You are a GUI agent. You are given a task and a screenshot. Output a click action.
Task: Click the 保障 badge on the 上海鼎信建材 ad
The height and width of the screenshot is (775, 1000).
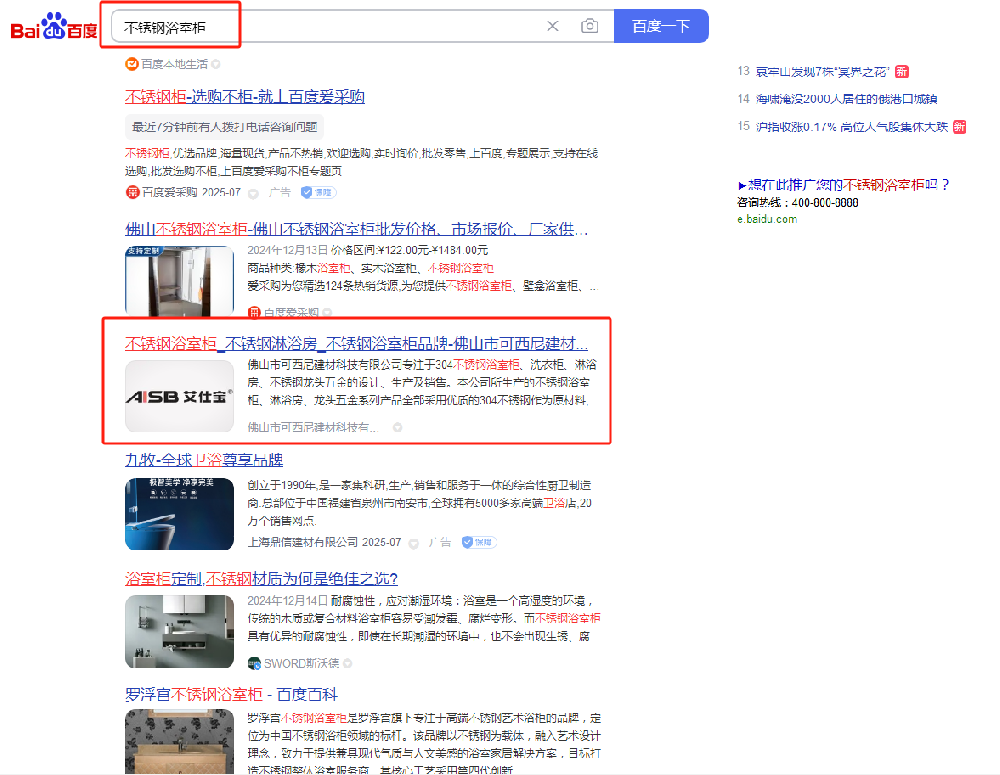click(479, 542)
